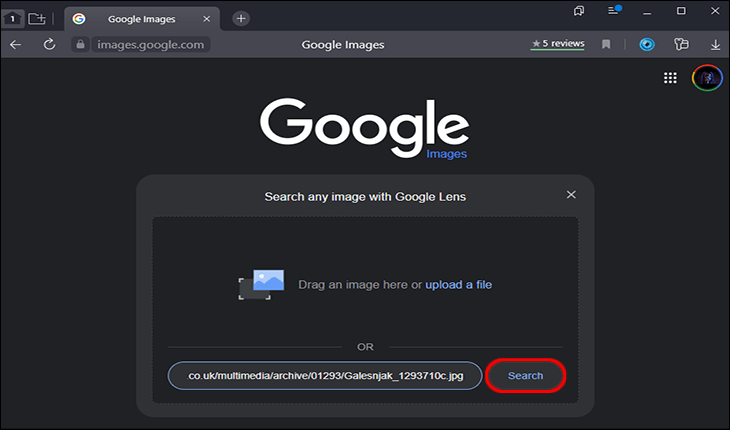730x430 pixels.
Task: Minimize the browser window
Action: [647, 11]
